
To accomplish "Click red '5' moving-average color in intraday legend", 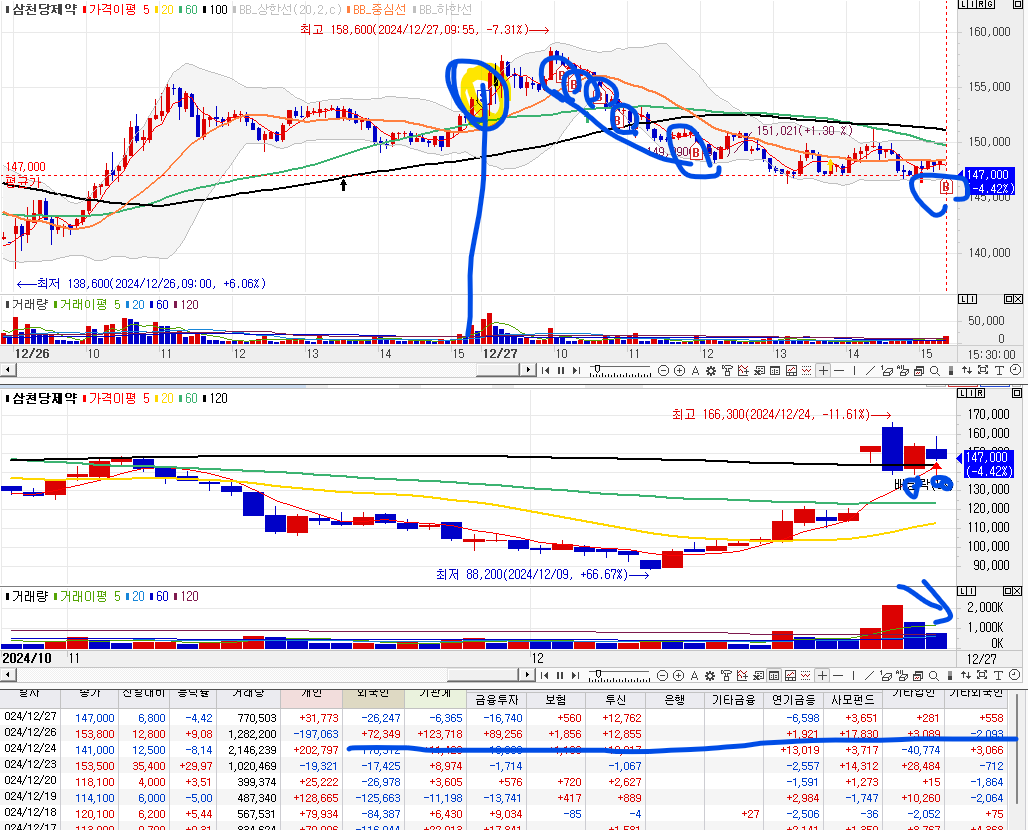I will coord(146,10).
